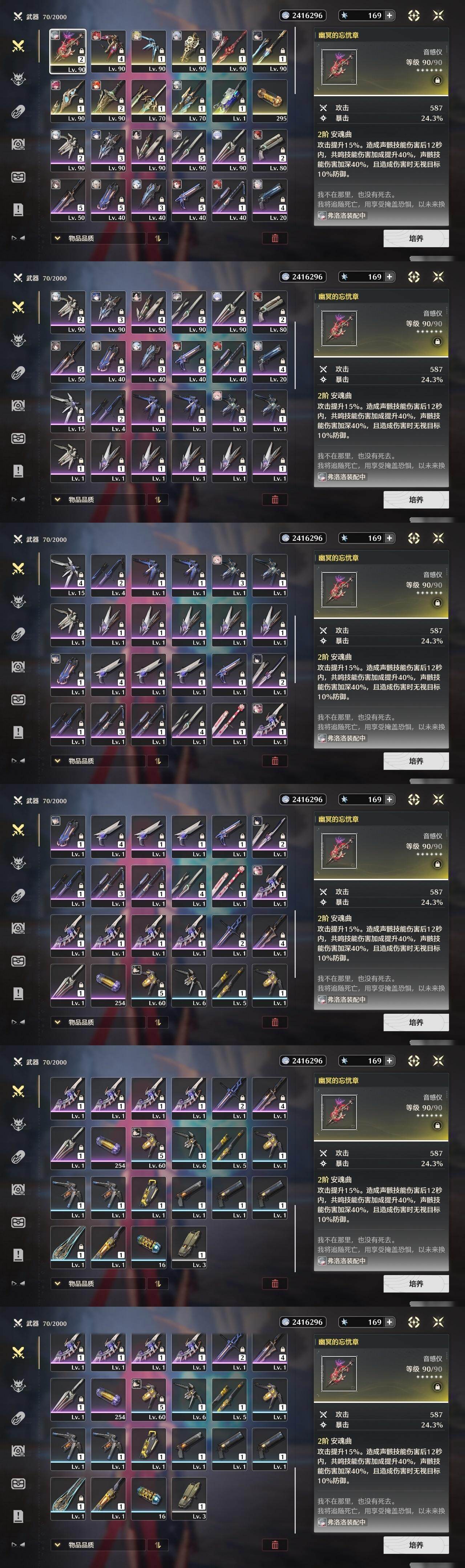Click shell credit coin icon beside 2416296, topmost header
The height and width of the screenshot is (1568, 465).
[285, 15]
